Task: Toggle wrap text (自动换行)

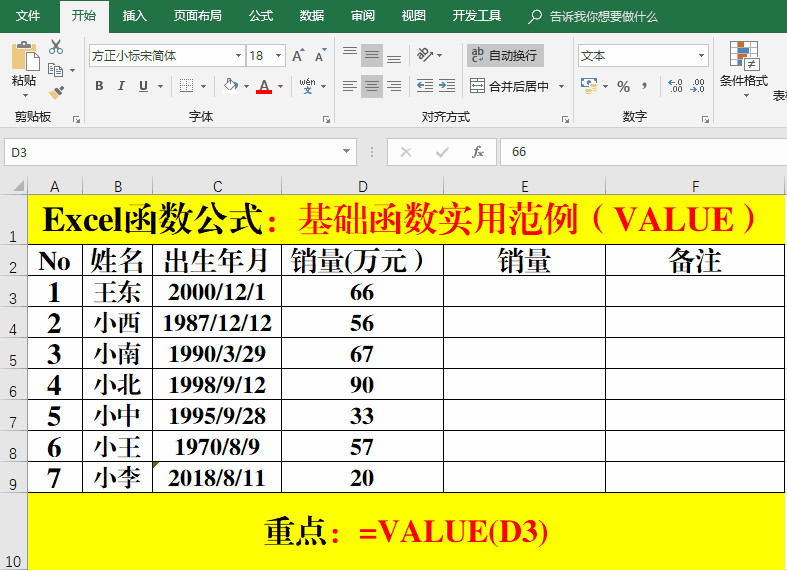Action: tap(505, 55)
